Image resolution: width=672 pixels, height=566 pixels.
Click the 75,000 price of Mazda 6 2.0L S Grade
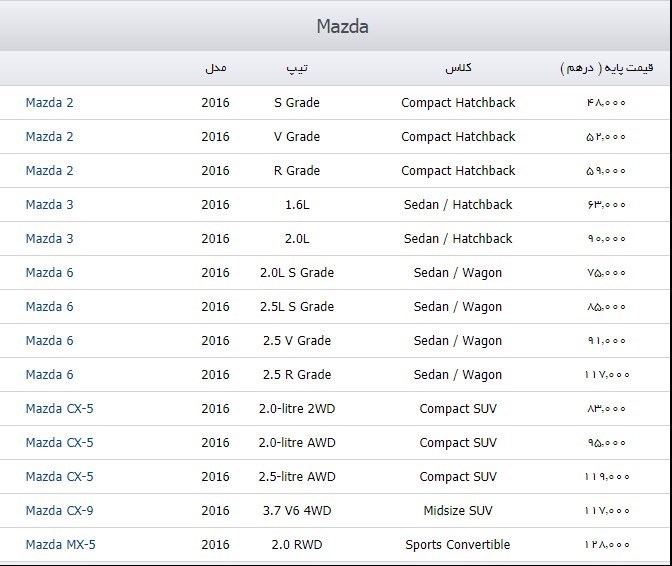tap(607, 273)
